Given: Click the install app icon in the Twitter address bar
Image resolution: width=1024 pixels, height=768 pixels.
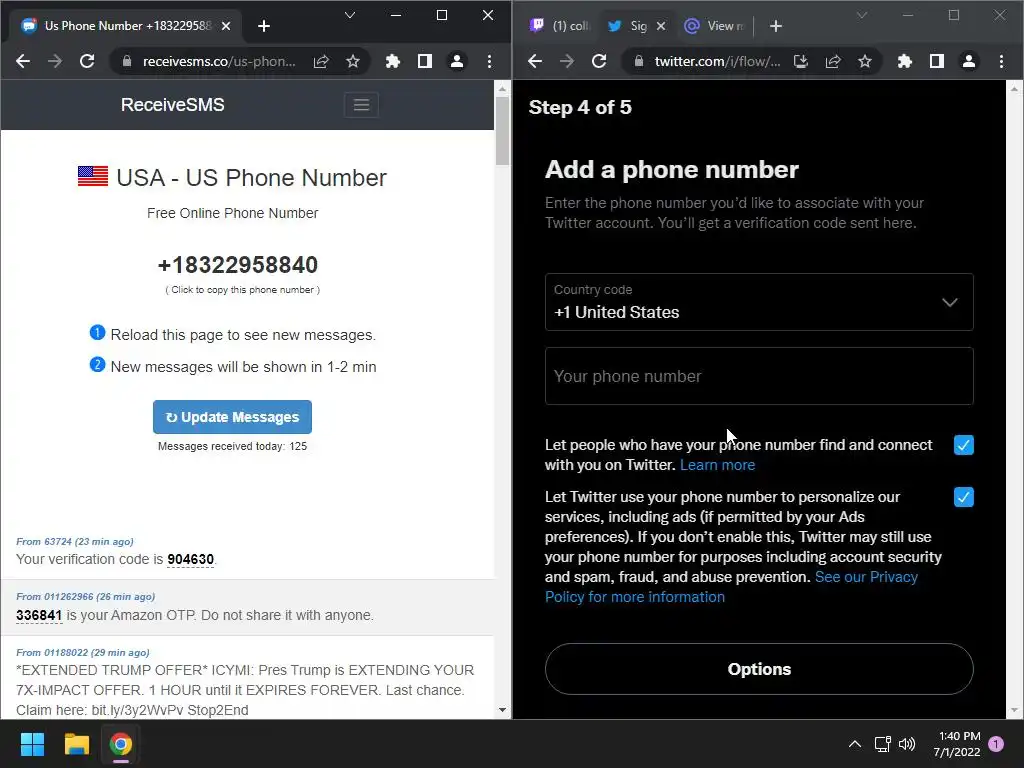Looking at the screenshot, I should pos(801,61).
